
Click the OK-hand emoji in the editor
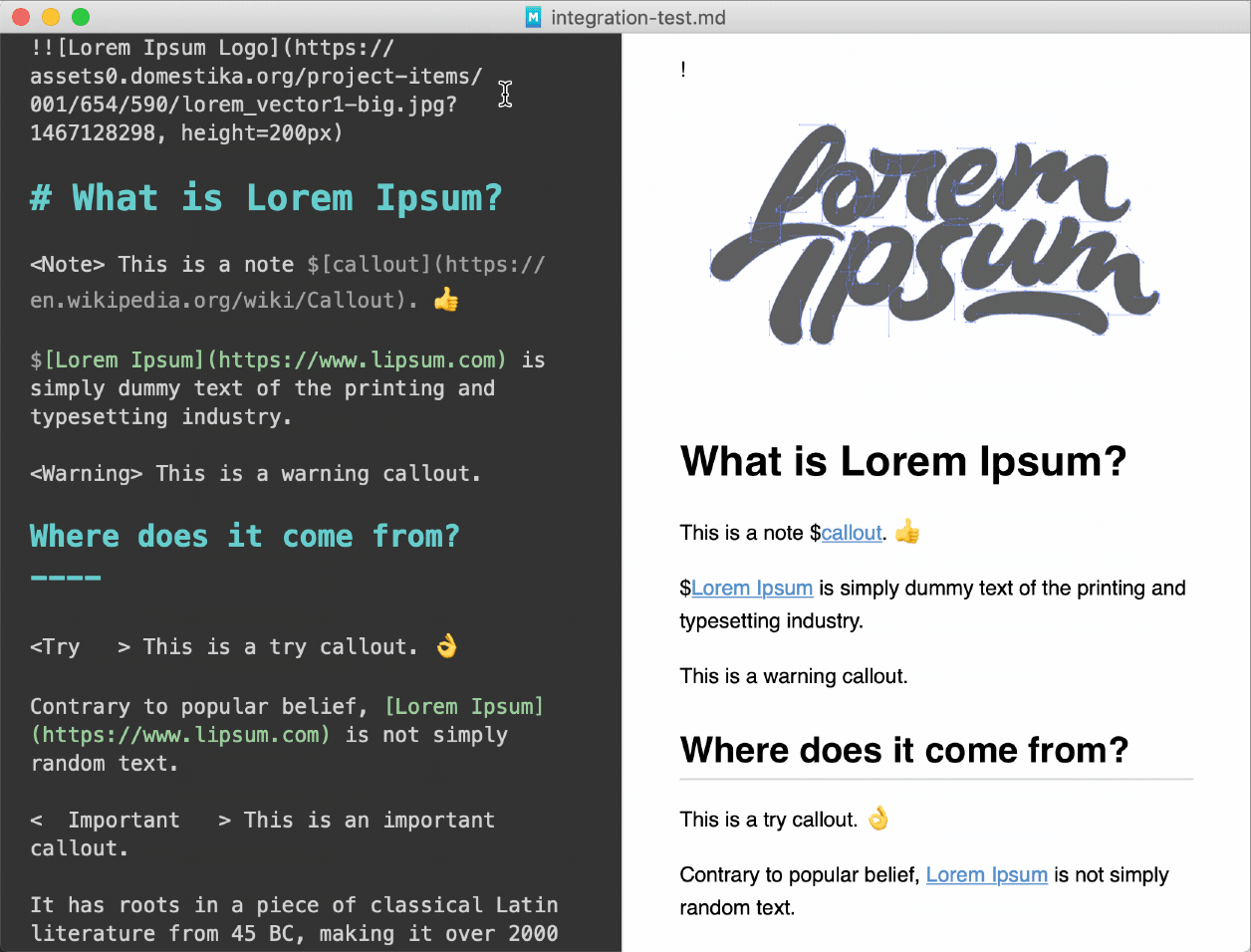(447, 646)
